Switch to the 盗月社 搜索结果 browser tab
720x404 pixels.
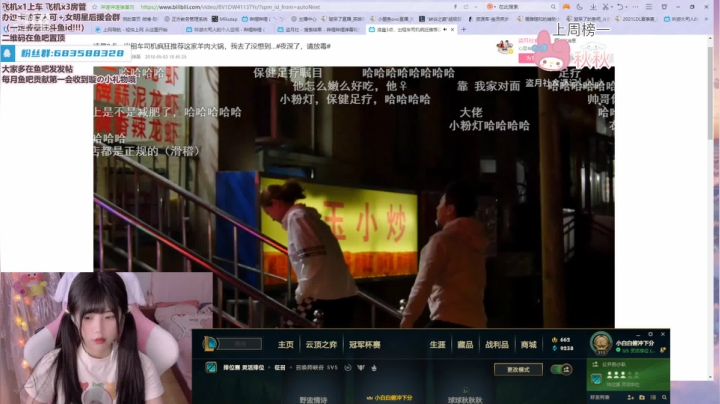point(319,29)
